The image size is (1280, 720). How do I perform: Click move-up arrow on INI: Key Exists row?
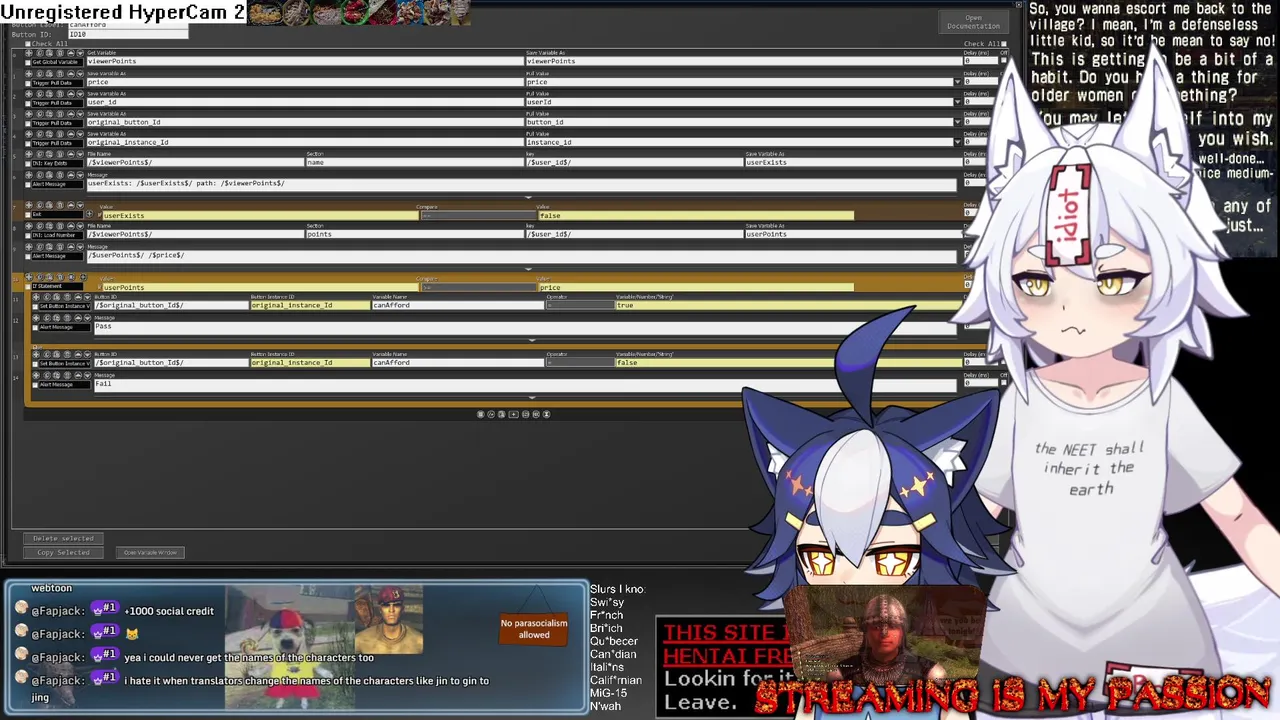(71, 154)
